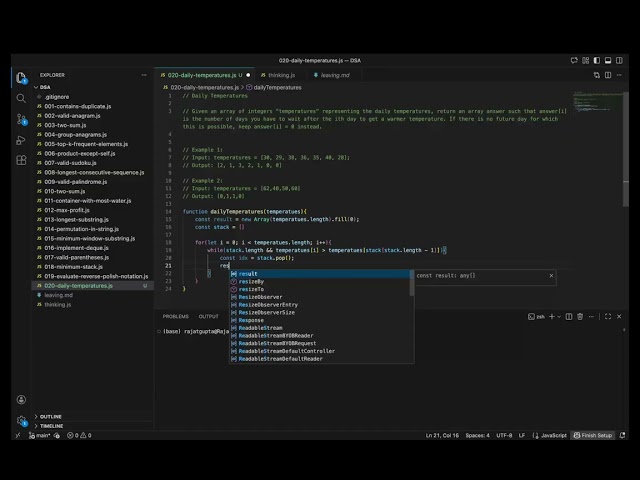This screenshot has width=640, height=480.
Task: Open the Source Control view
Action: [21, 119]
